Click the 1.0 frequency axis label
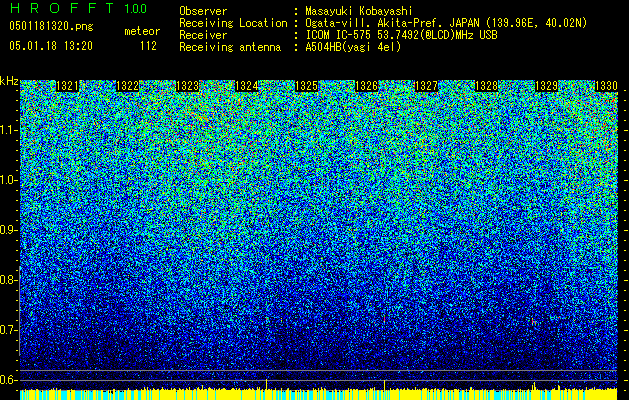 (x=8, y=180)
